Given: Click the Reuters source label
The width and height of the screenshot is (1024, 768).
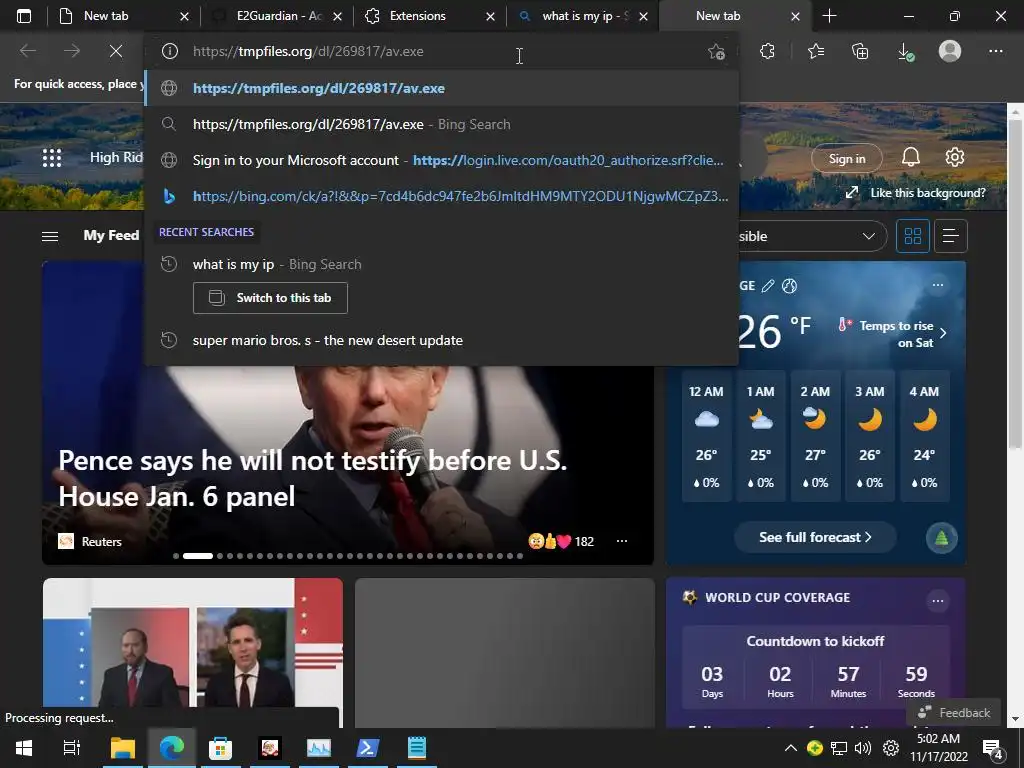Looking at the screenshot, I should pos(102,541).
